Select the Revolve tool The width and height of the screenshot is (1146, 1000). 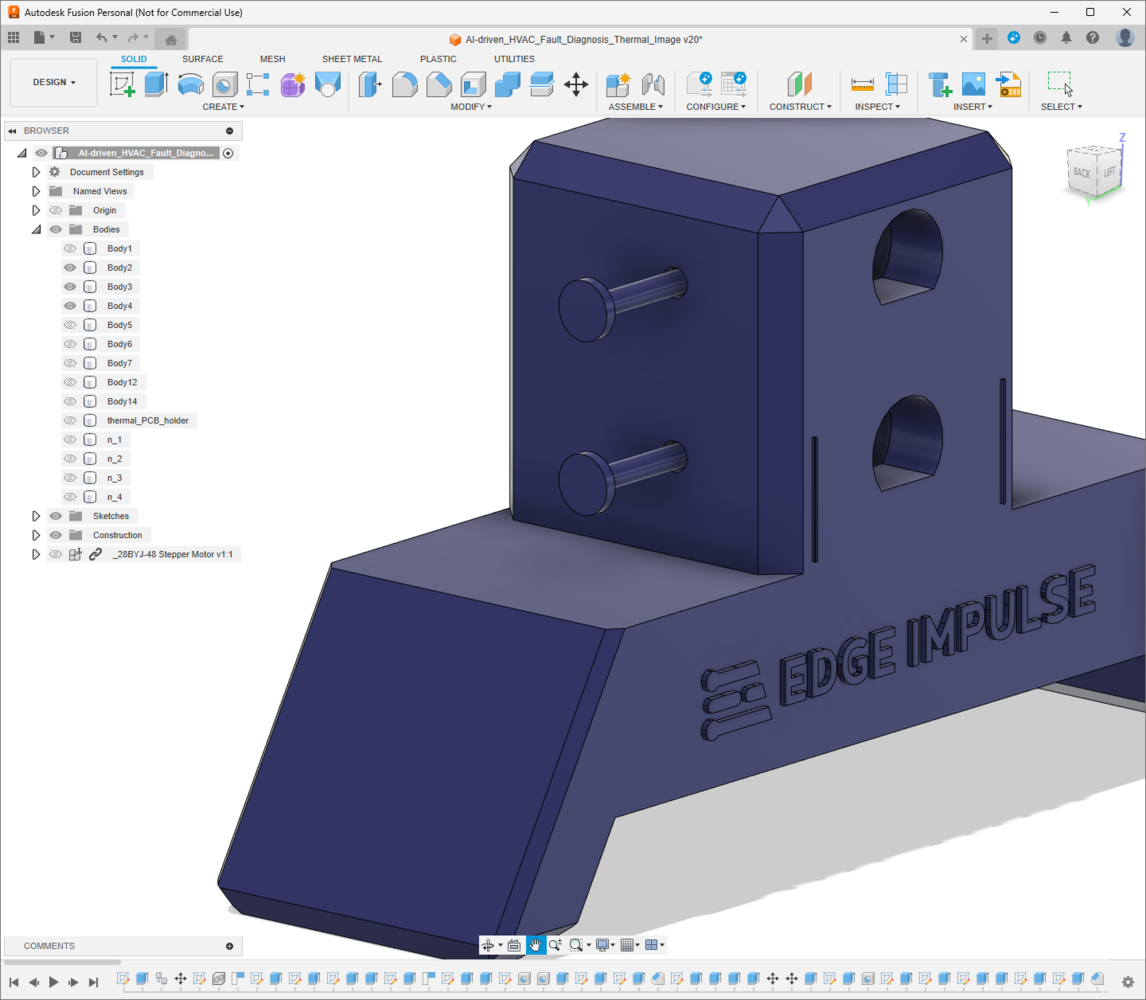click(190, 84)
